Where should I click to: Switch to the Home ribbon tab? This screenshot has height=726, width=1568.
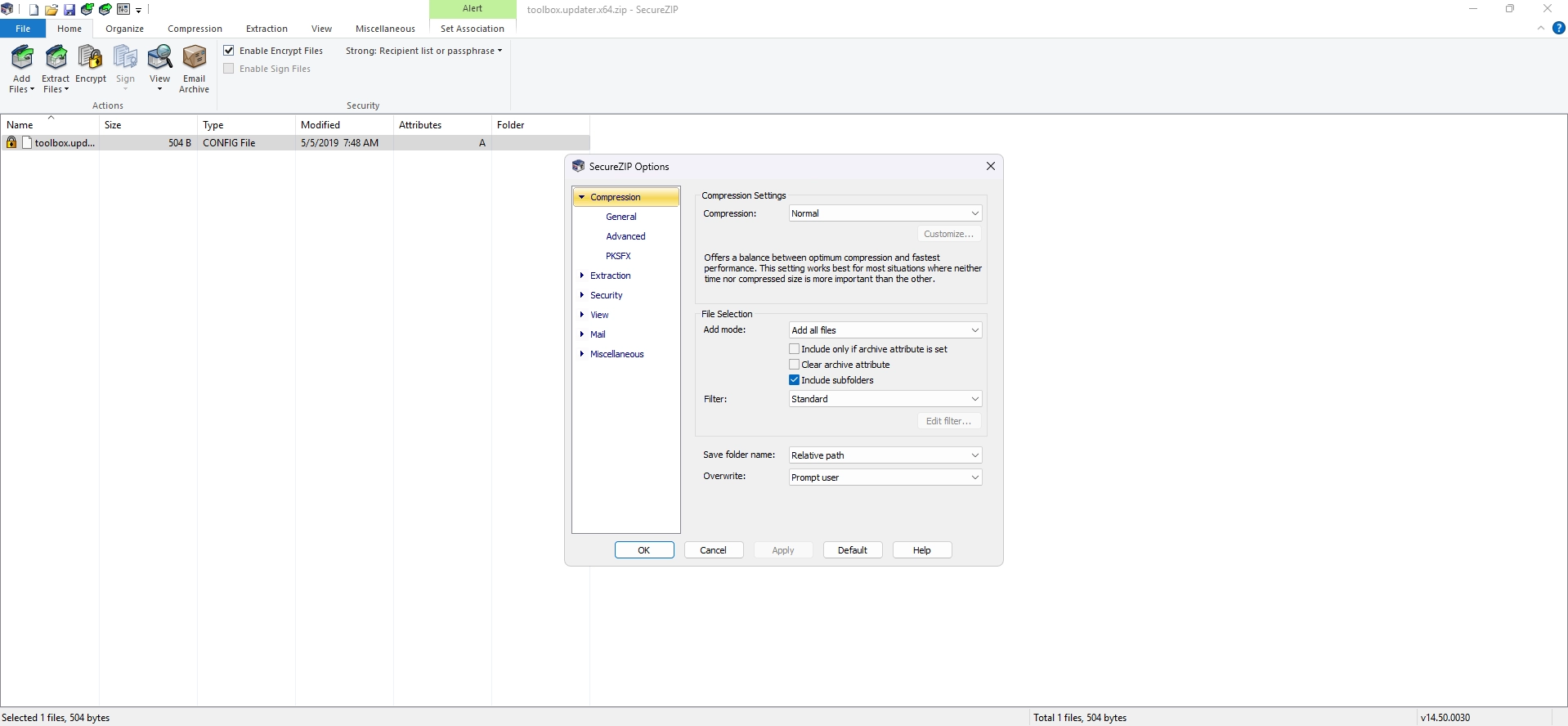69,29
